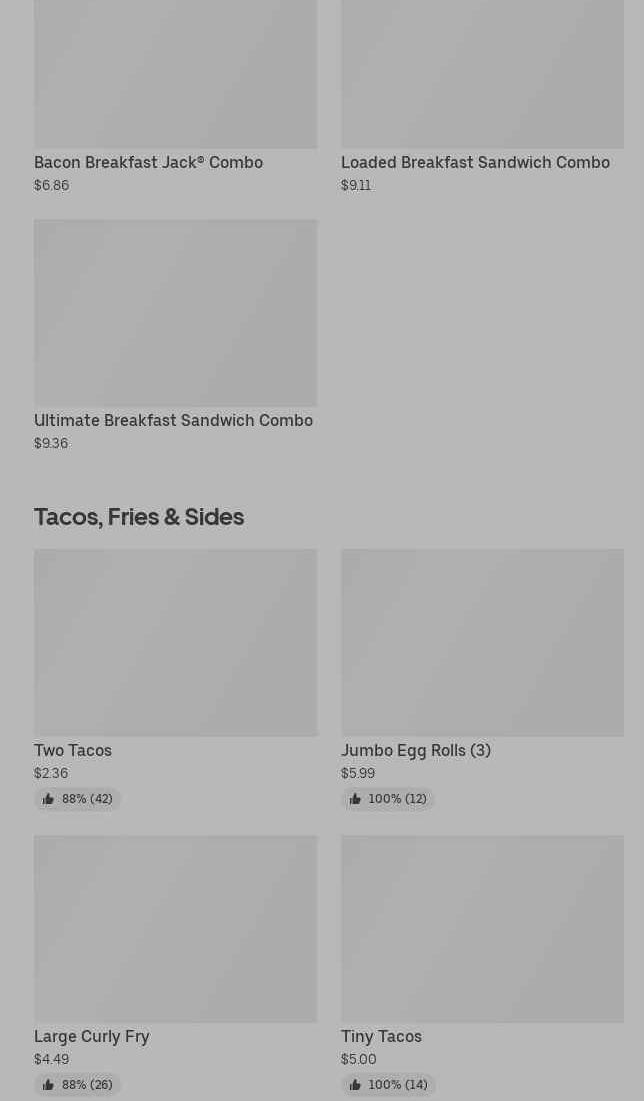Click the Tacos, Fries & Sides heading
644x1101 pixels.
[139, 516]
